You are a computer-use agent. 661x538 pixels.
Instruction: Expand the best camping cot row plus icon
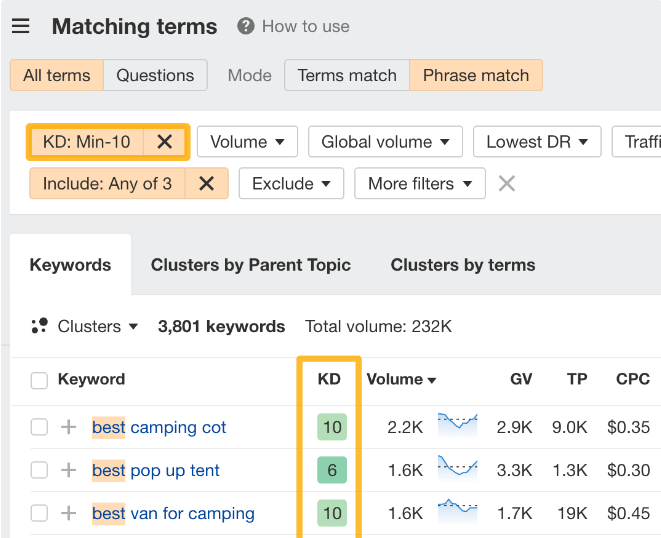point(68,428)
